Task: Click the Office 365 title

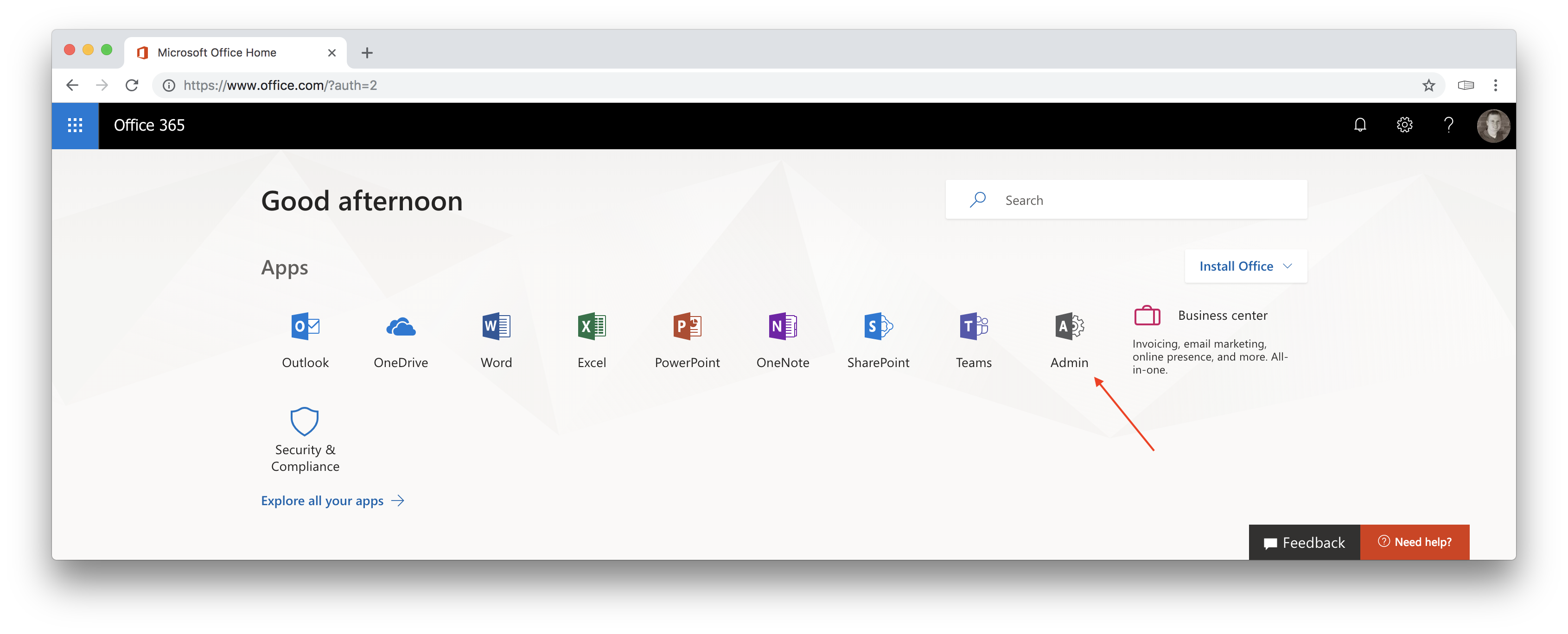Action: [x=149, y=125]
